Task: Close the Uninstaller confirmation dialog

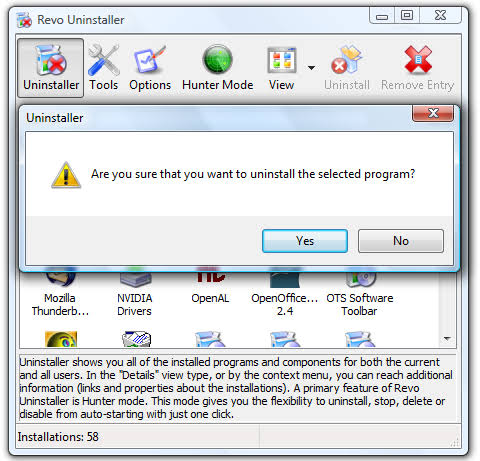Action: (x=433, y=113)
